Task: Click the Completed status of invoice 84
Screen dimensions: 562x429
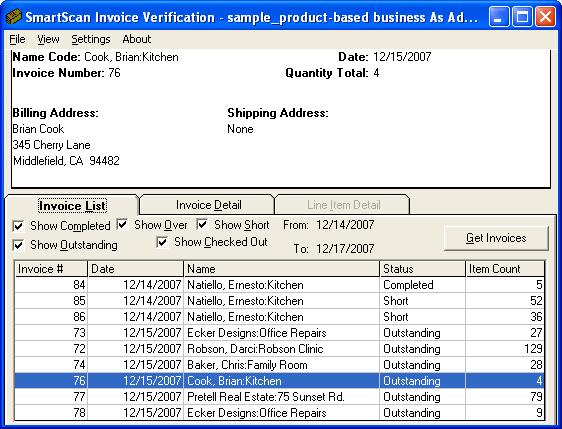Action: (x=408, y=285)
